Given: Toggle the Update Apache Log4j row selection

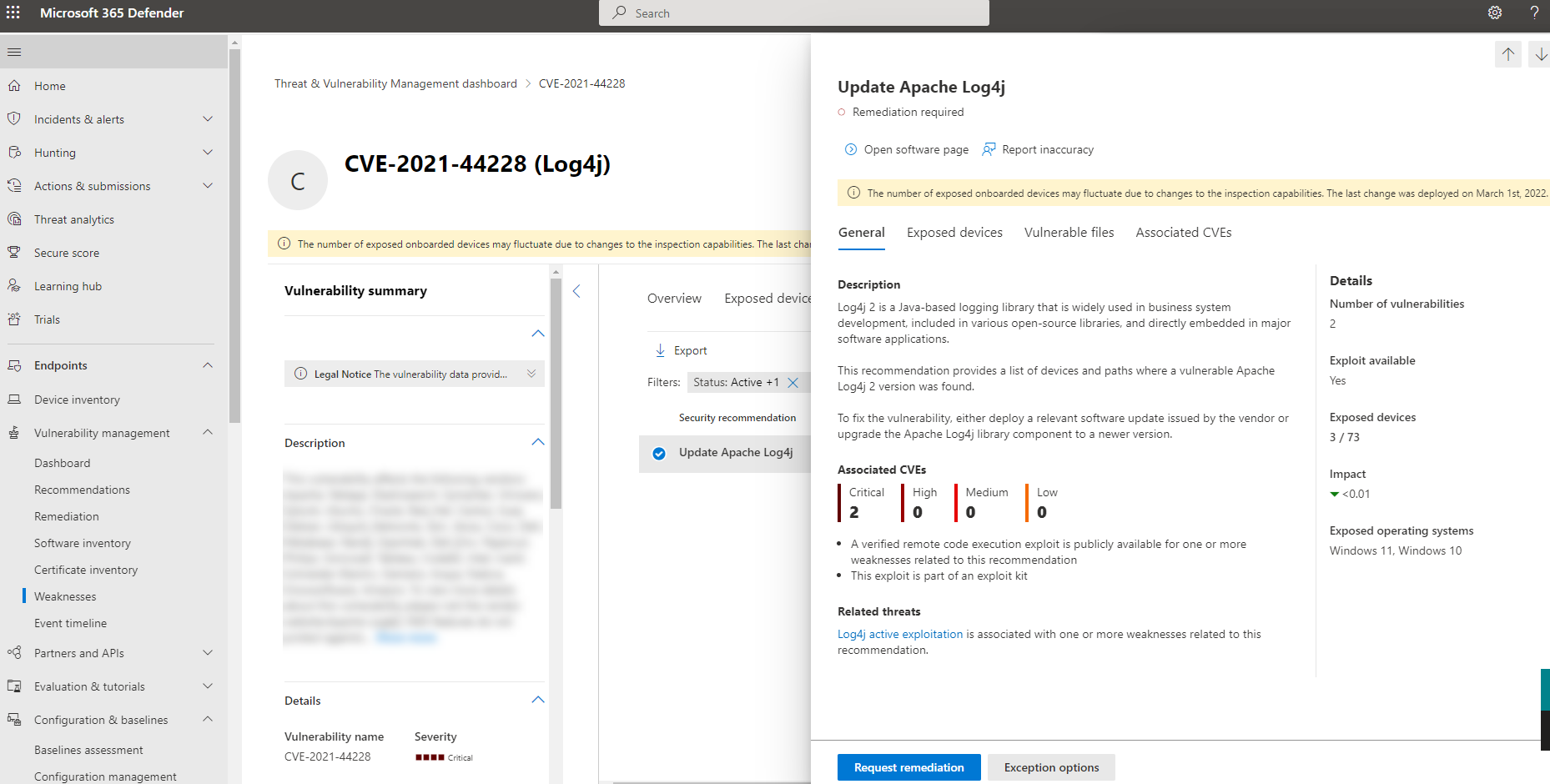Looking at the screenshot, I should coord(659,454).
